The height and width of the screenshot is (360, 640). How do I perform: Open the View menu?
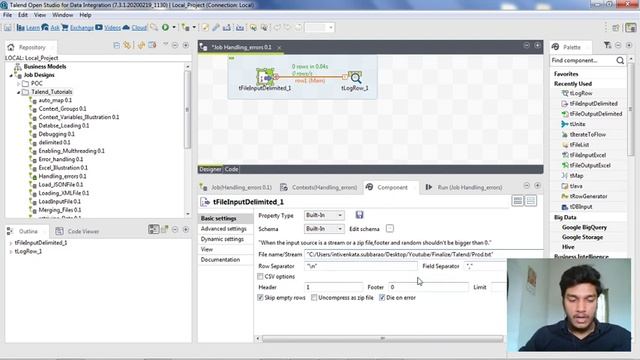pyautogui.click(x=40, y=15)
